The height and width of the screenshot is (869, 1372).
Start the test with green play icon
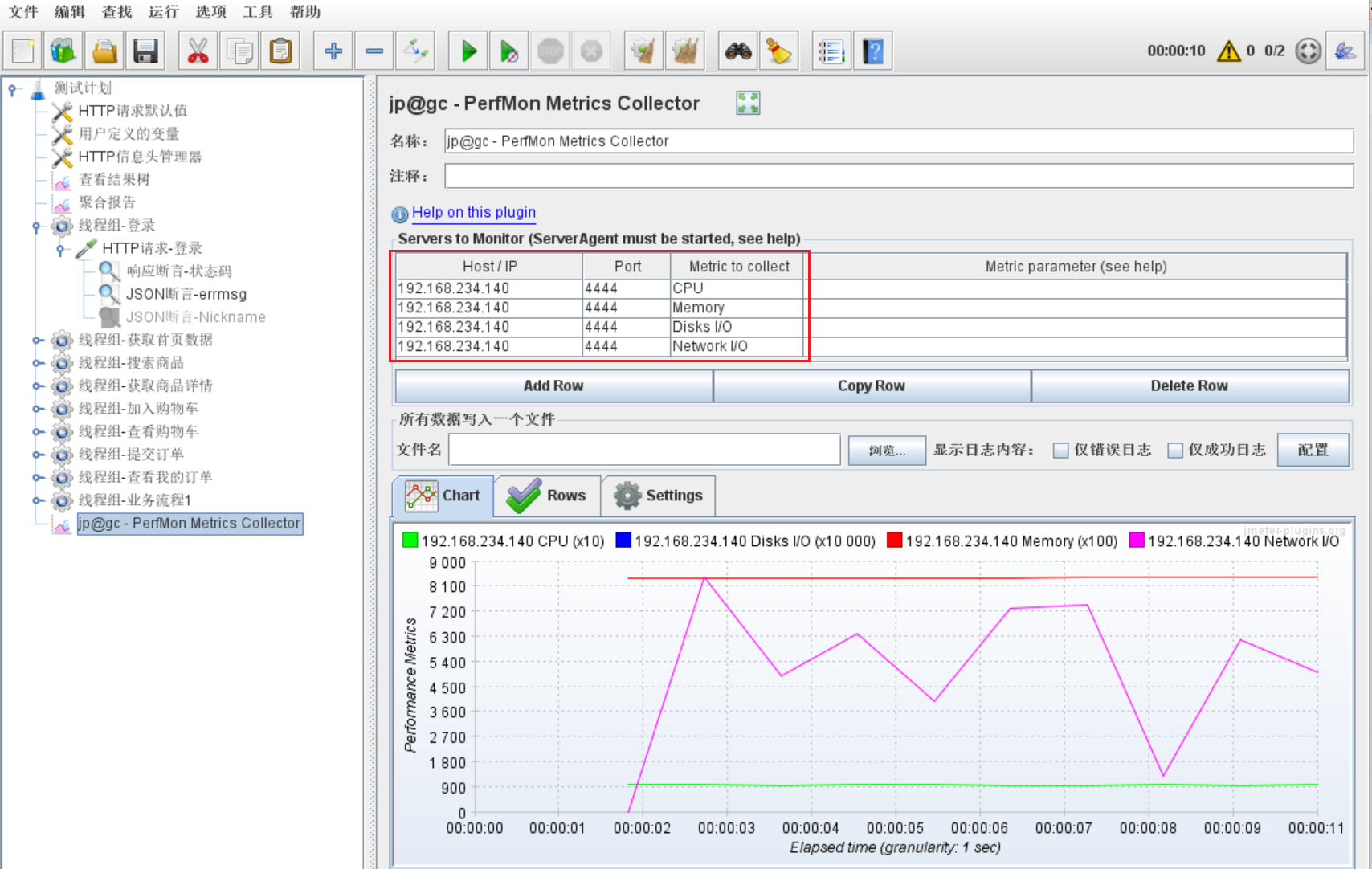468,51
